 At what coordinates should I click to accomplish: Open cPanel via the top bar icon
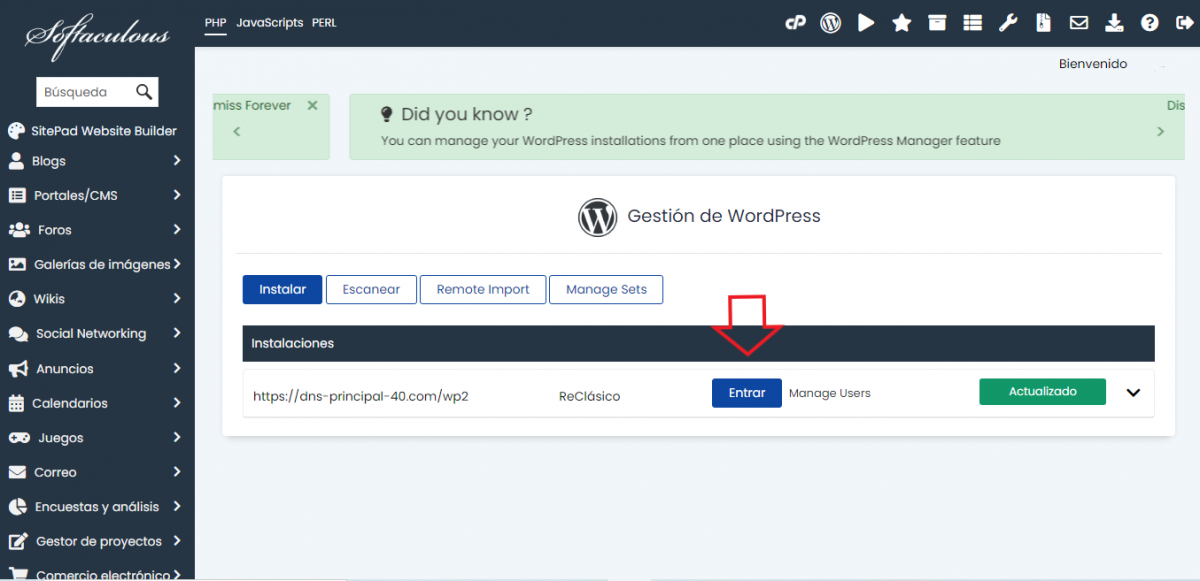click(x=795, y=23)
